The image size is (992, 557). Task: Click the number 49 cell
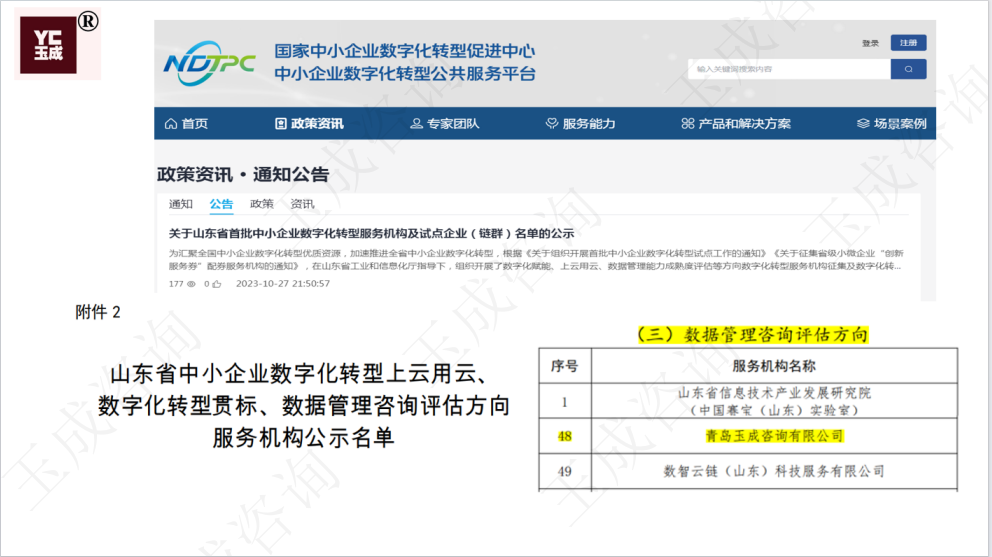pyautogui.click(x=564, y=472)
